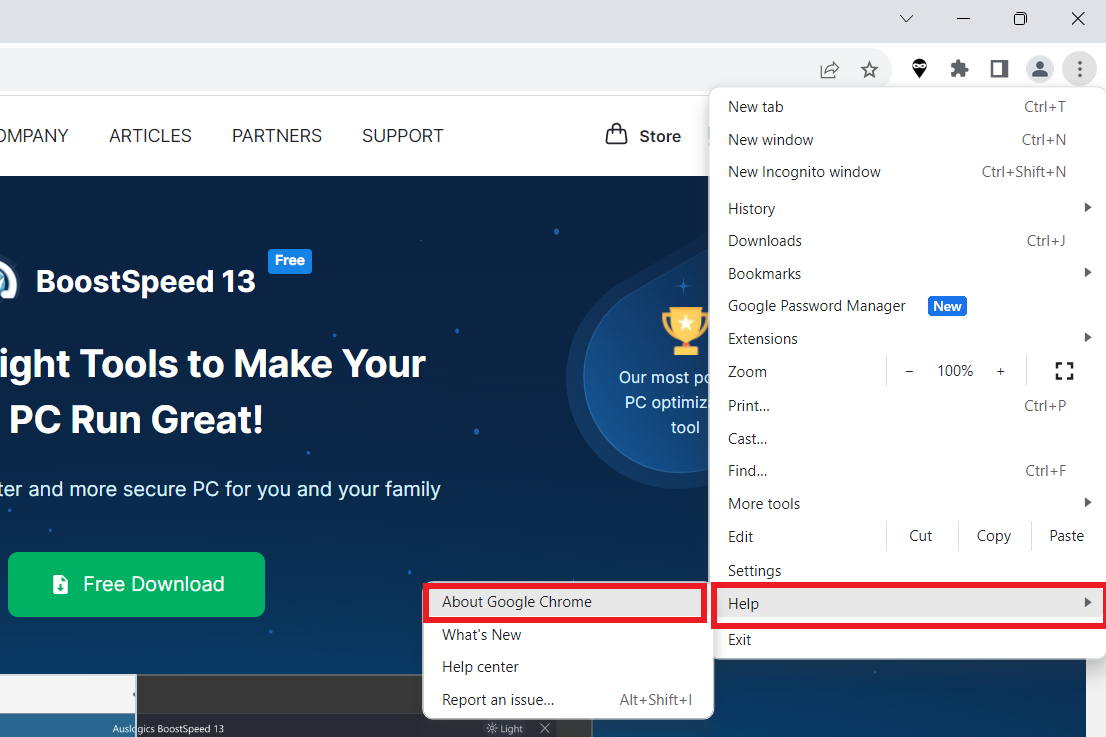Click the share this page icon
This screenshot has height=737, width=1106.
(x=830, y=69)
